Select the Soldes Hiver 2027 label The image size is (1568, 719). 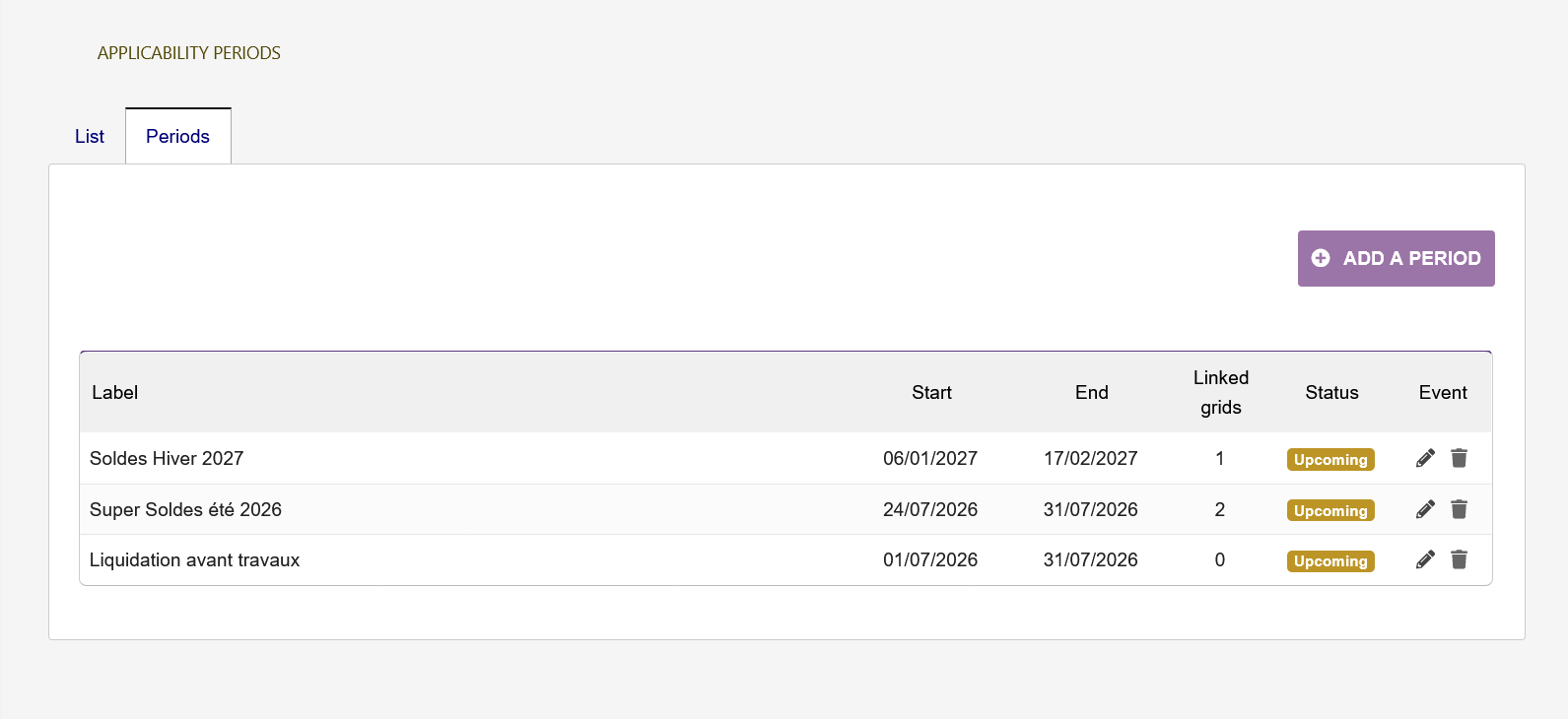(x=167, y=458)
